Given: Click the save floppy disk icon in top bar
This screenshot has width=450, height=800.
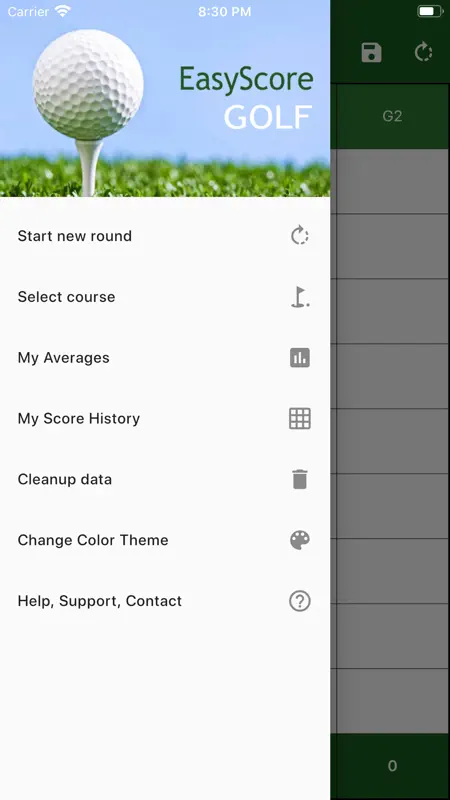Looking at the screenshot, I should 371,53.
